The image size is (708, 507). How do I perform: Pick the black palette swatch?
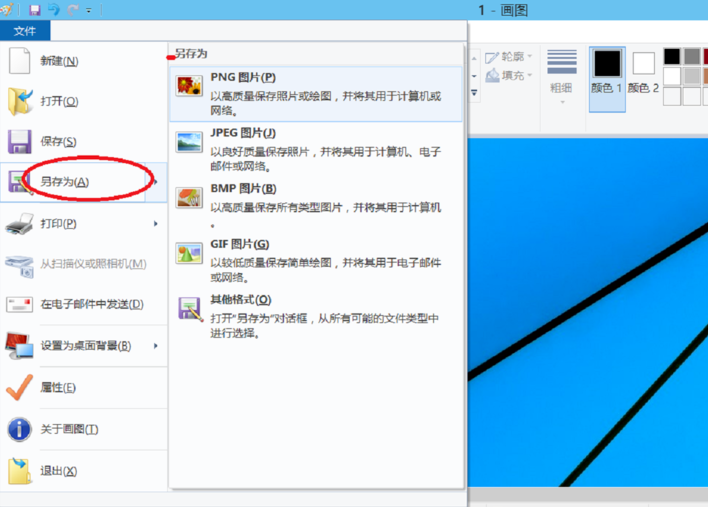[x=671, y=56]
